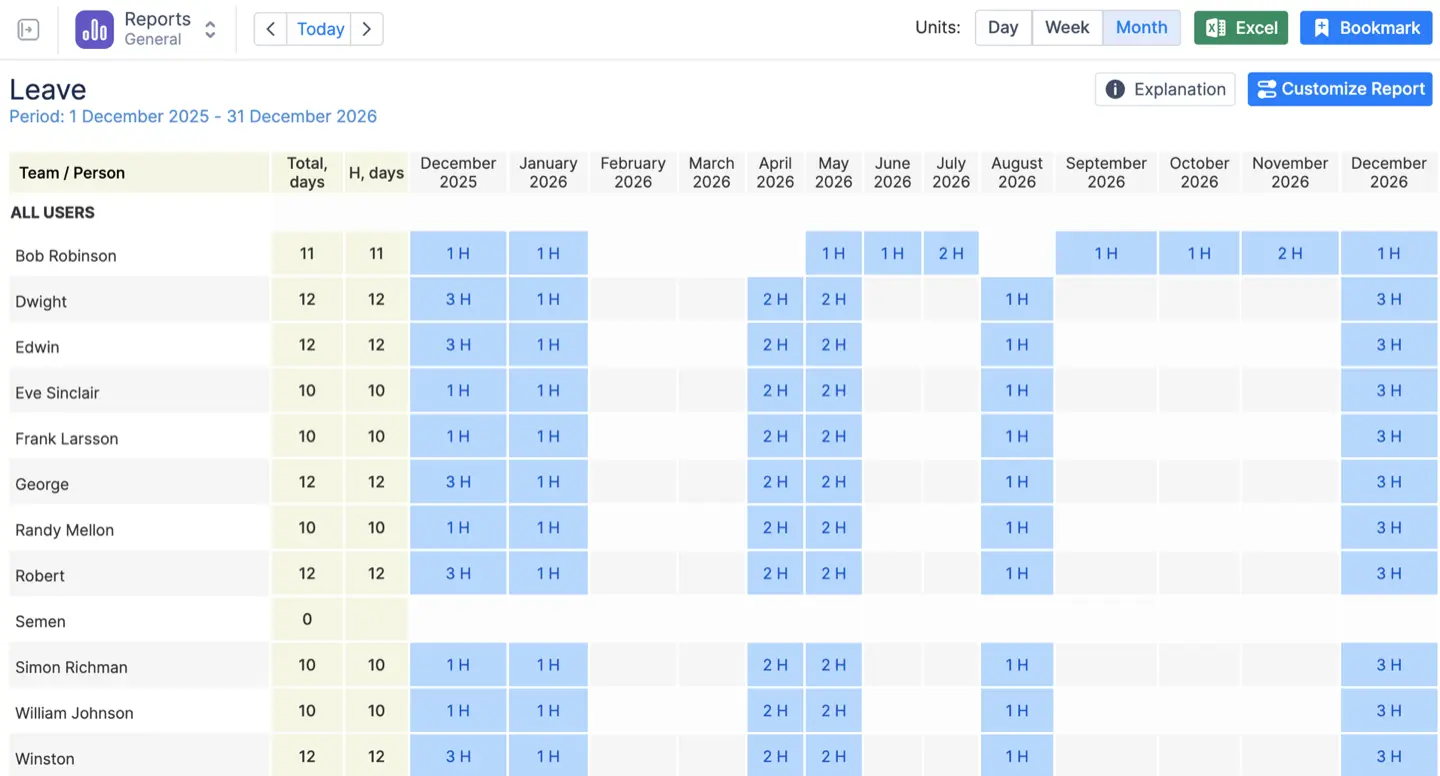Click Bob Robinson's June 2026 1 H cell
Viewport: 1440px width, 776px height.
pyautogui.click(x=892, y=253)
